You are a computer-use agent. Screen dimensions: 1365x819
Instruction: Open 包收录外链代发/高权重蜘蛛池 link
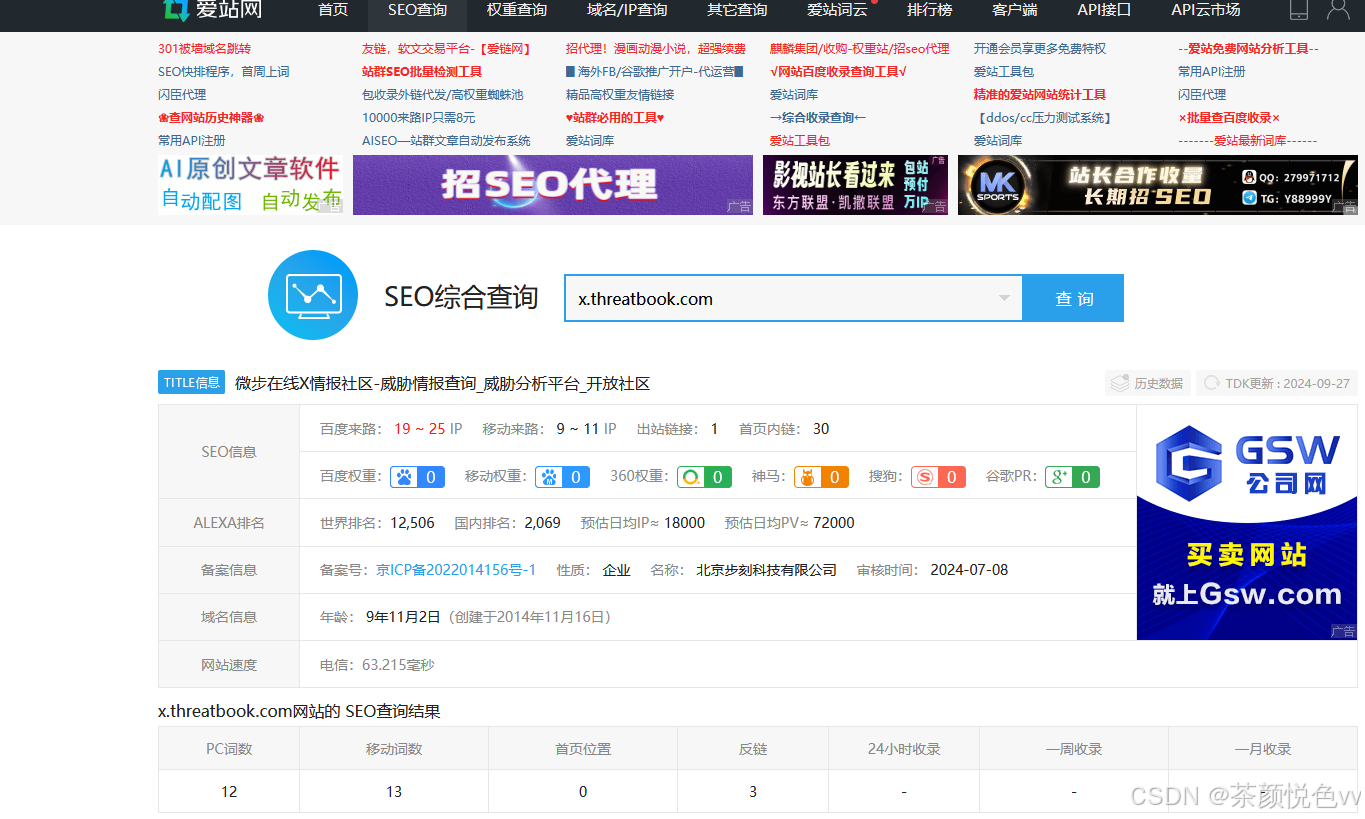click(x=442, y=95)
